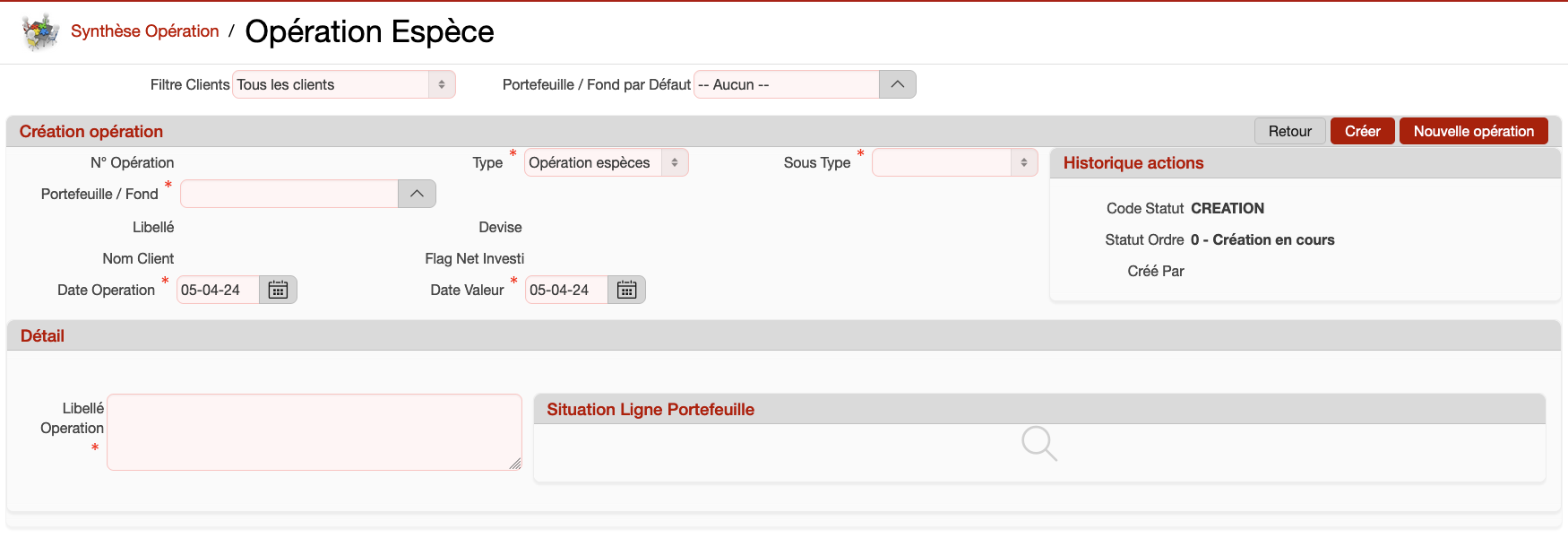Click the Détail section header
Screen dimensions: 1568x547
[x=42, y=335]
